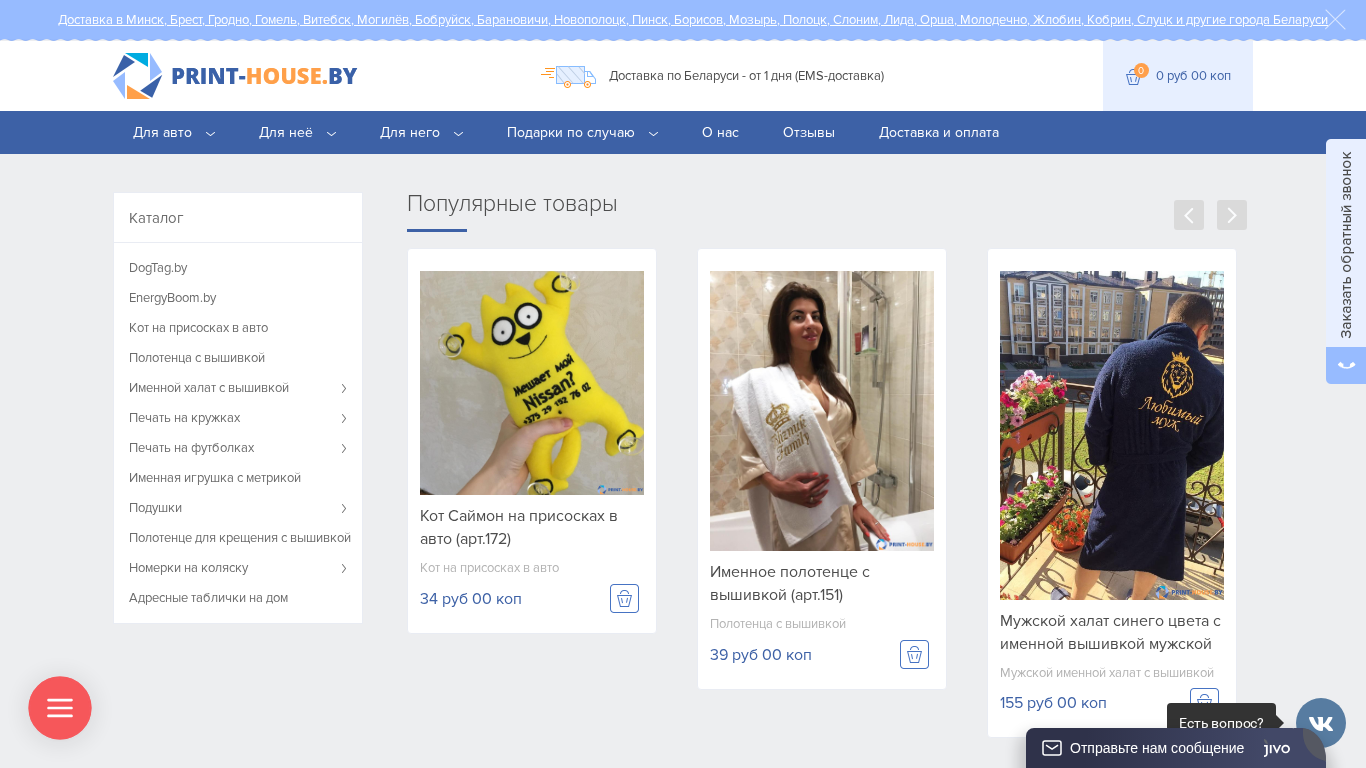Open Именное полотенце с вышивкой title

click(790, 583)
